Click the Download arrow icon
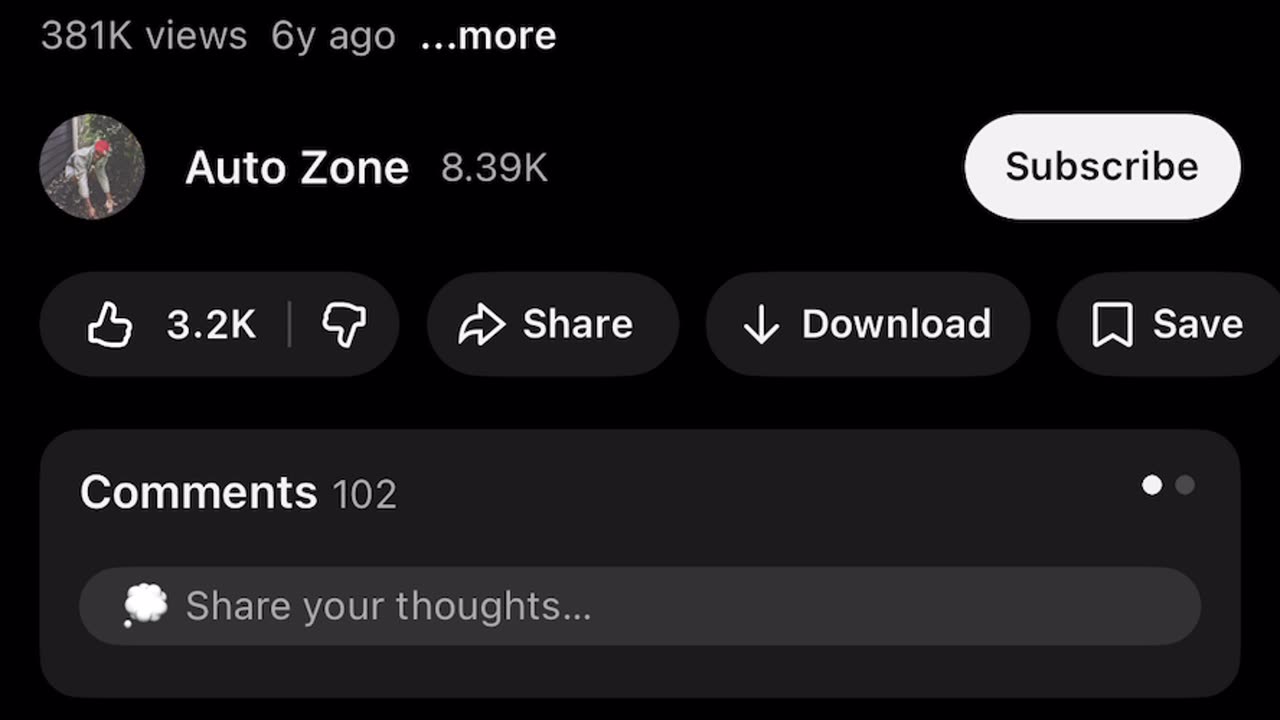 [761, 325]
